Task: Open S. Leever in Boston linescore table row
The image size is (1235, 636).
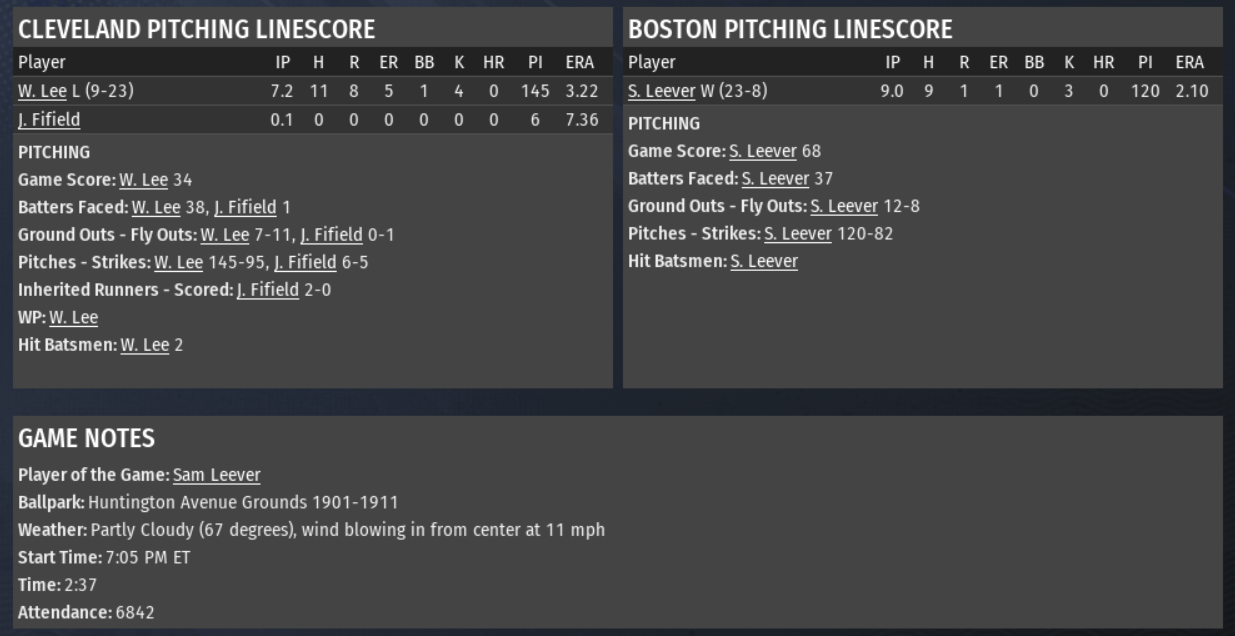Action: pos(661,91)
